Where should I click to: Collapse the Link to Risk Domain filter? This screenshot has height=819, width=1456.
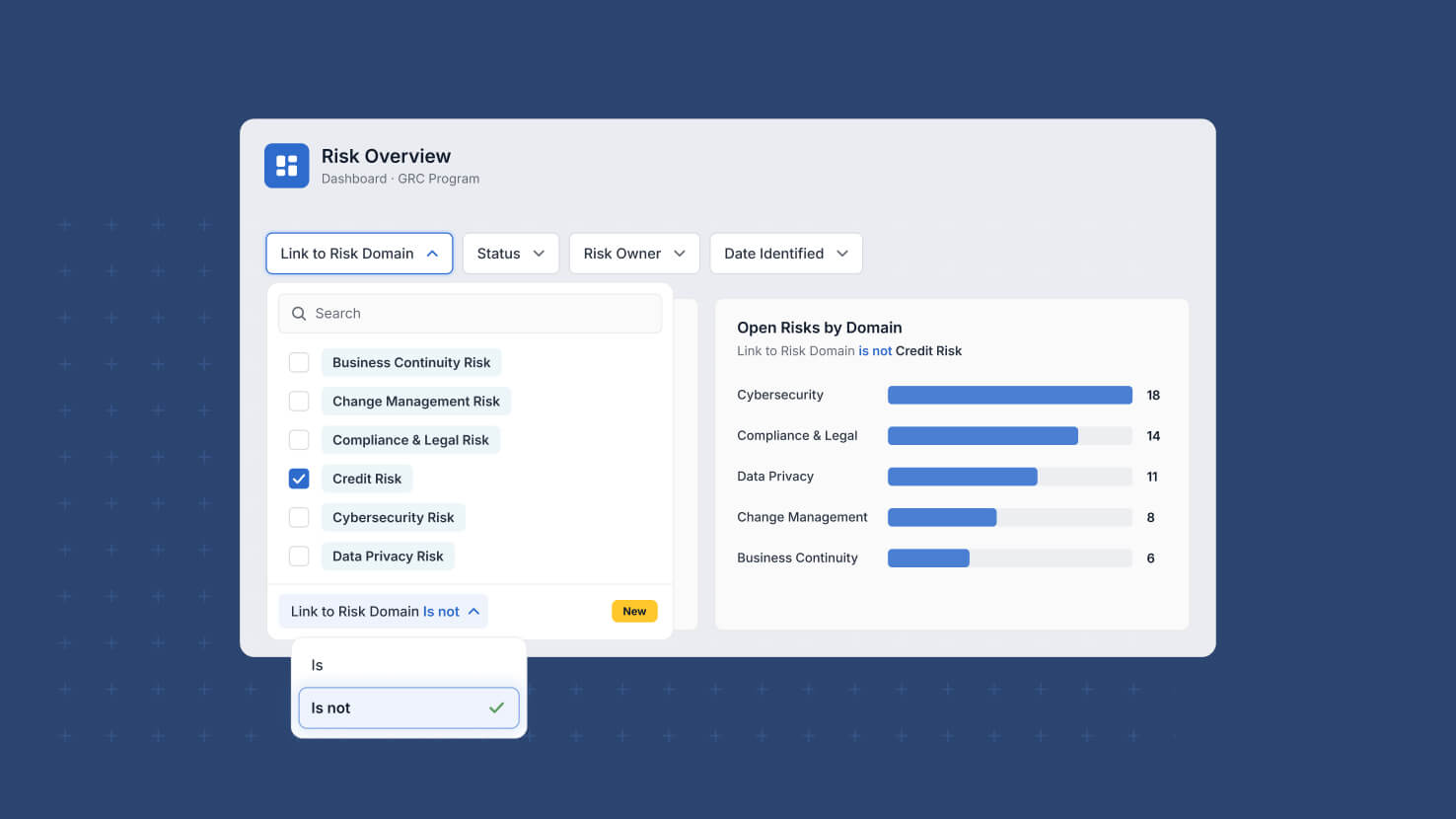tap(359, 254)
